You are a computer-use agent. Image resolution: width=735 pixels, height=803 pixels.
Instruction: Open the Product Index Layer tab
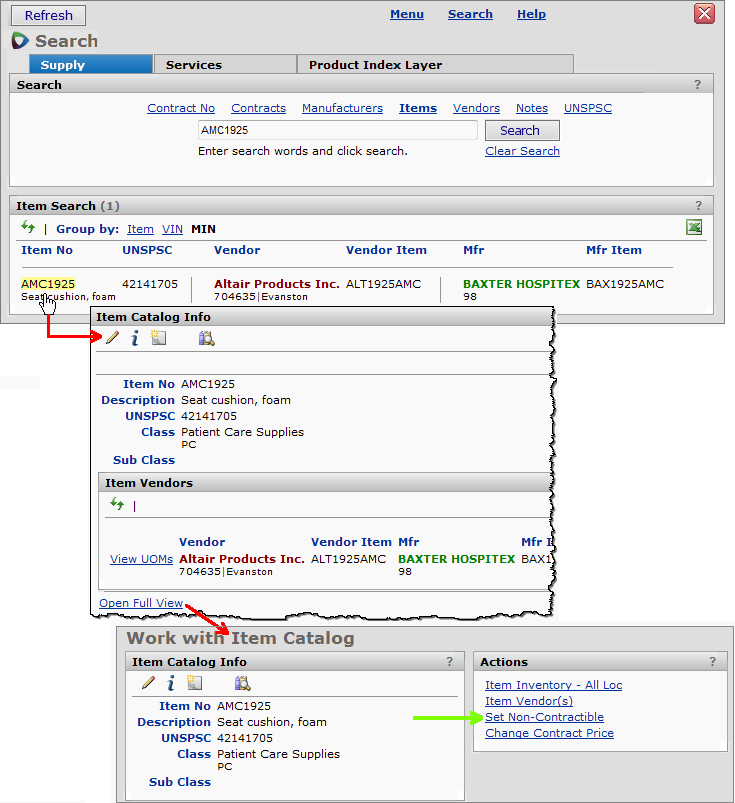(375, 65)
